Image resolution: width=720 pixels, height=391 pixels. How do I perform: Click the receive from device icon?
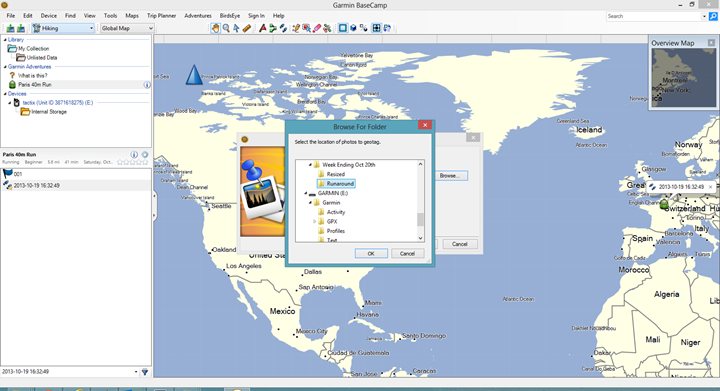[x=21, y=28]
